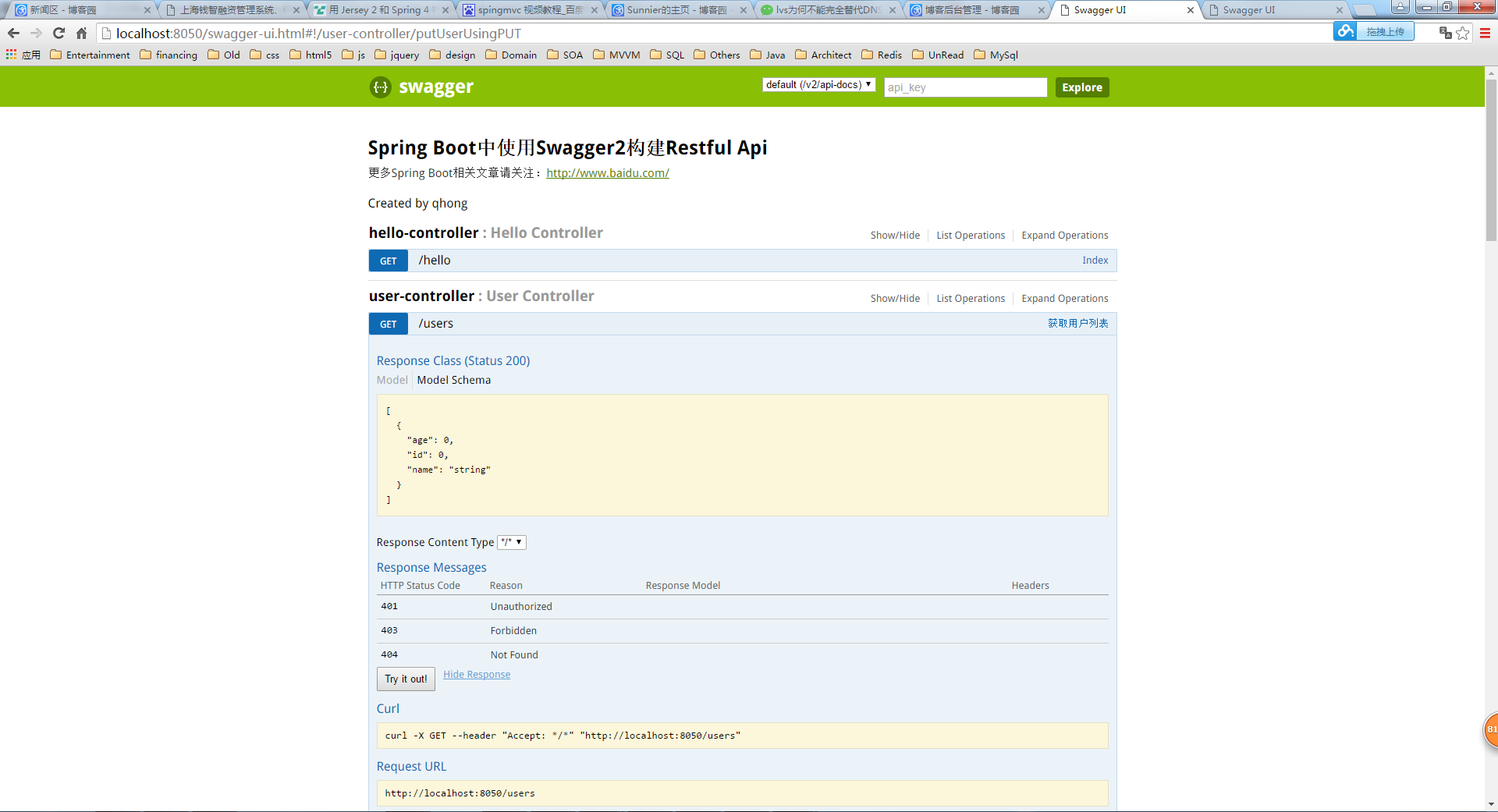
Task: Open the html5 bookmark folder
Action: pos(311,55)
